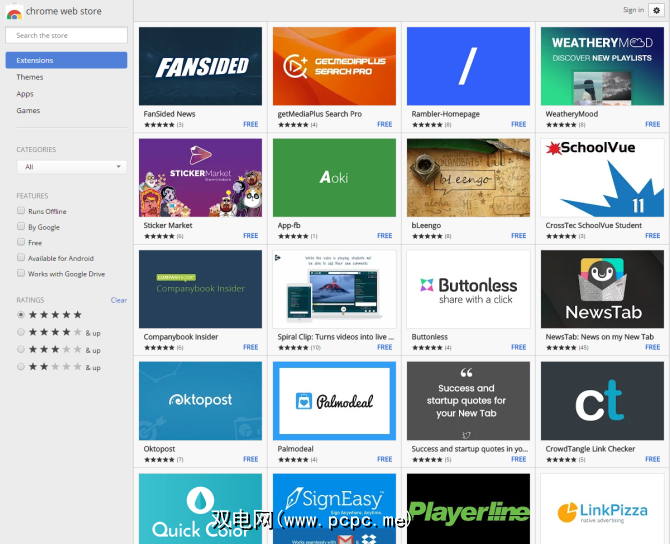Click the getMediaPlus Search Pro star rating
The height and width of the screenshot is (544, 670).
pos(293,125)
